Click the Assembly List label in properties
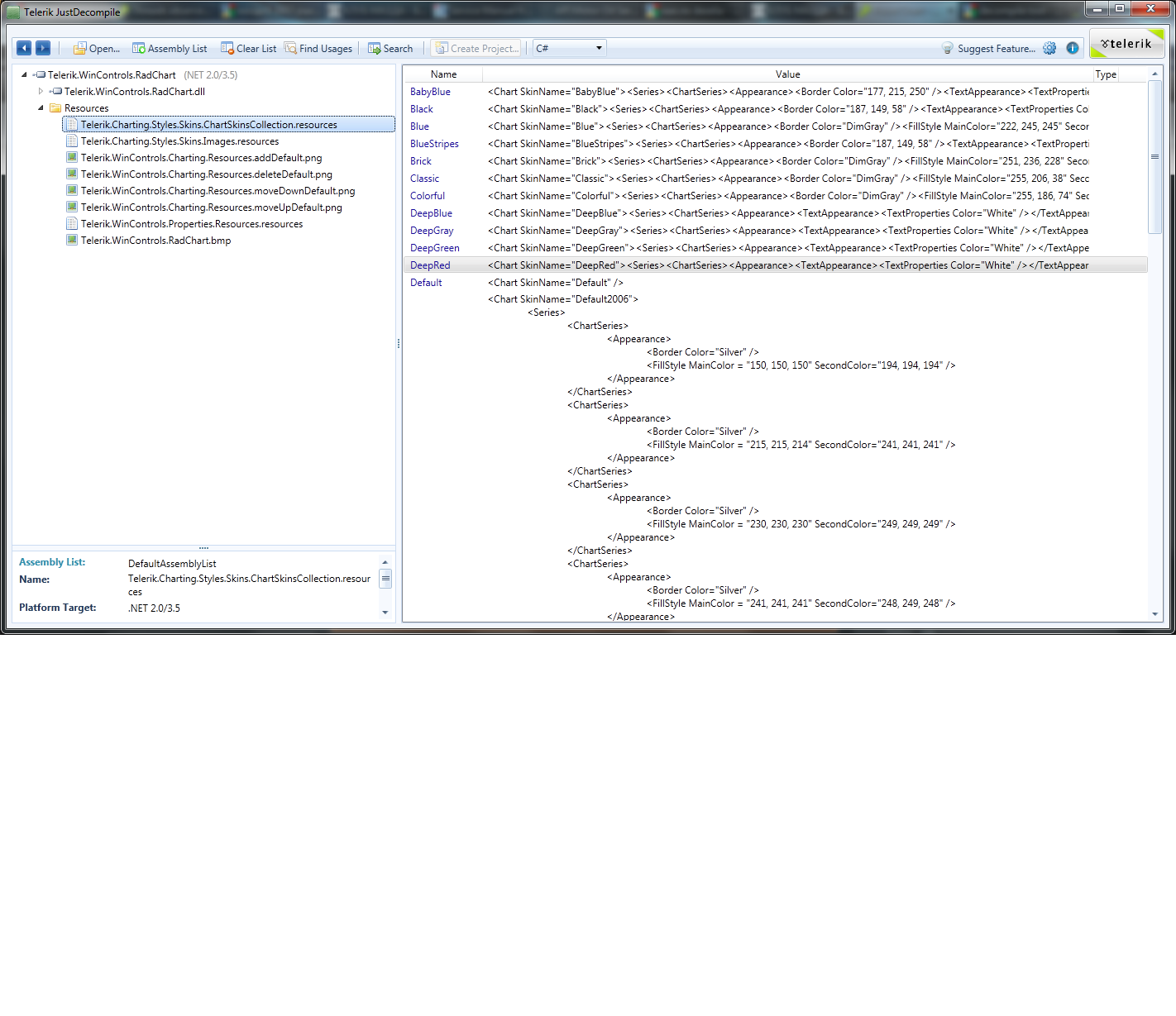1176x1016 pixels. click(x=52, y=562)
